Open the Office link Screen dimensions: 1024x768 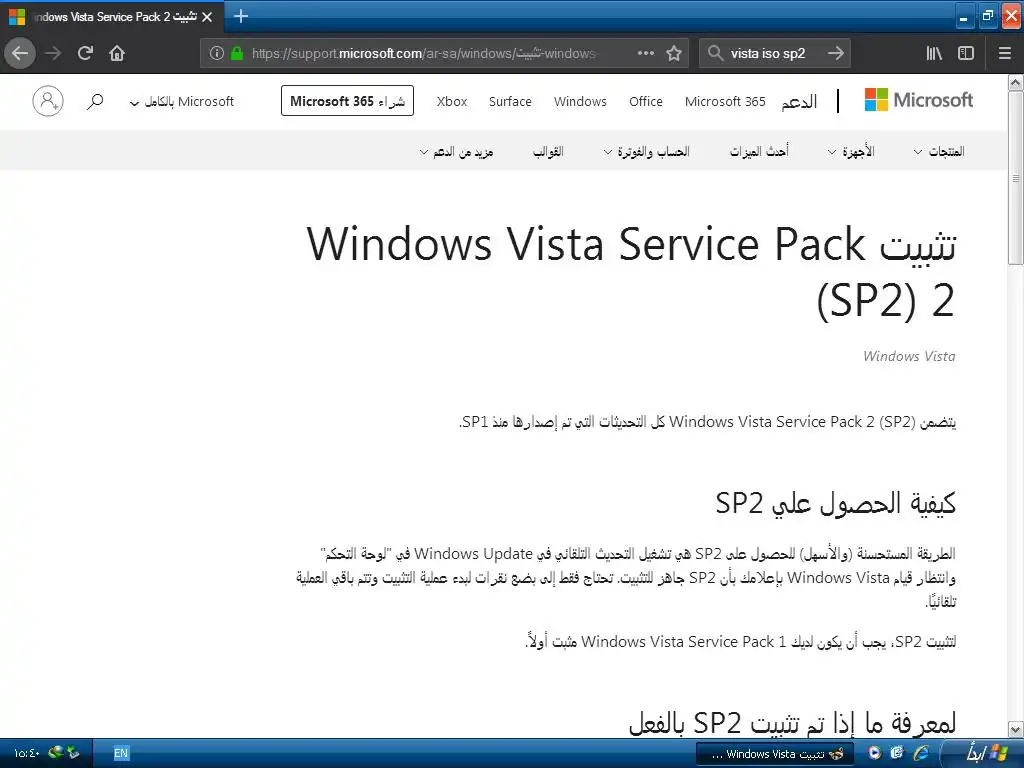(x=646, y=102)
